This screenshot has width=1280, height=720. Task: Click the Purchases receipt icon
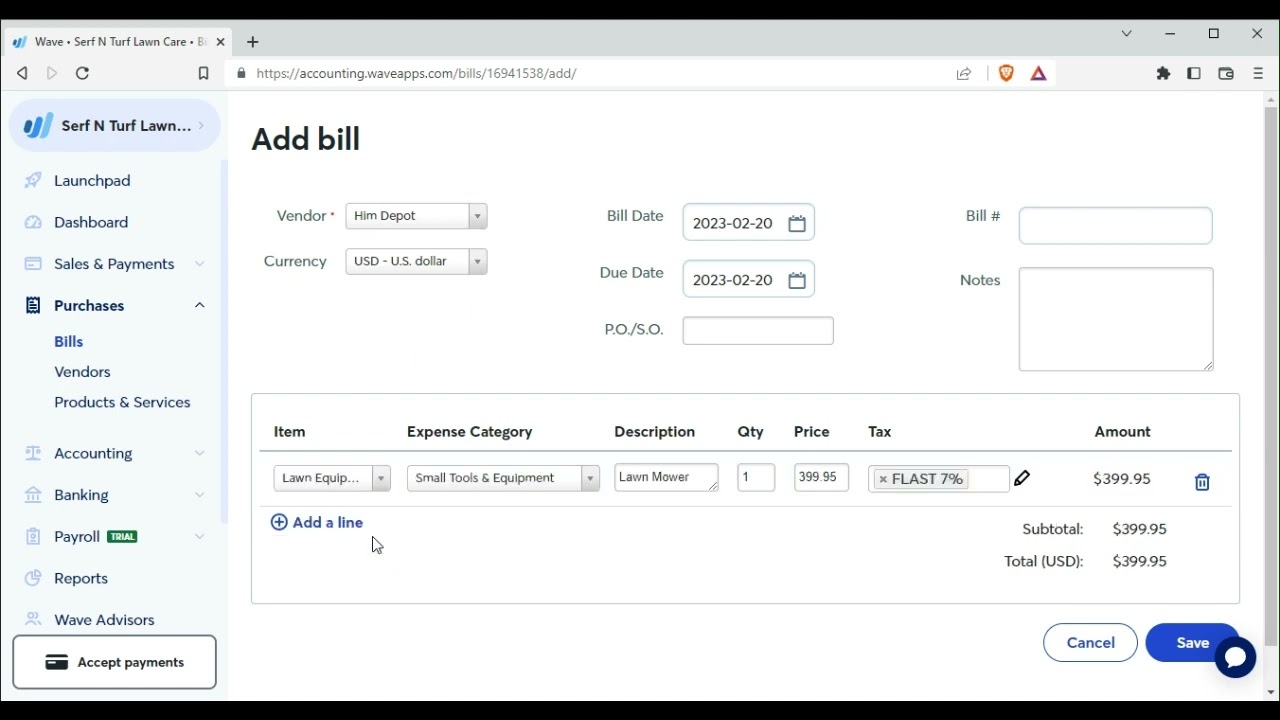(x=33, y=305)
